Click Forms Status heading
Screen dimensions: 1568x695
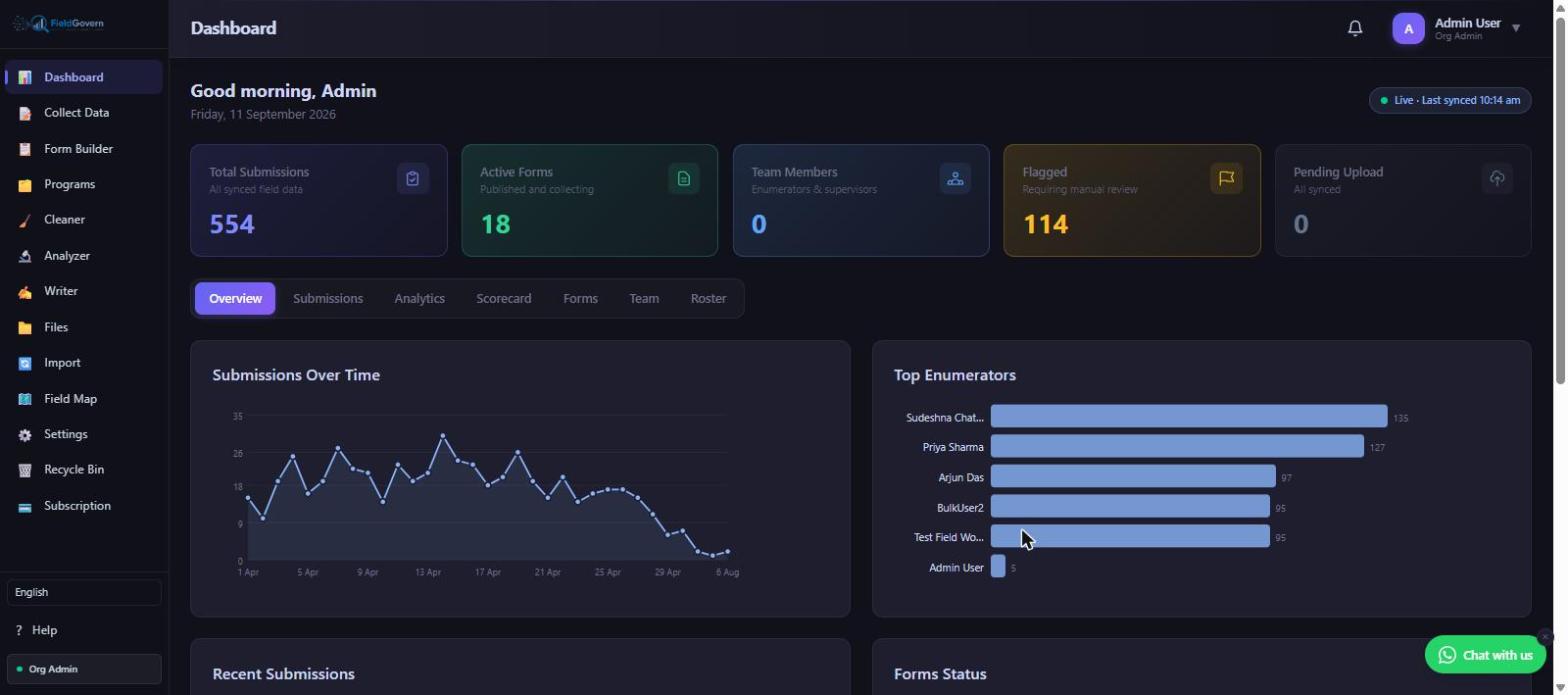940,674
